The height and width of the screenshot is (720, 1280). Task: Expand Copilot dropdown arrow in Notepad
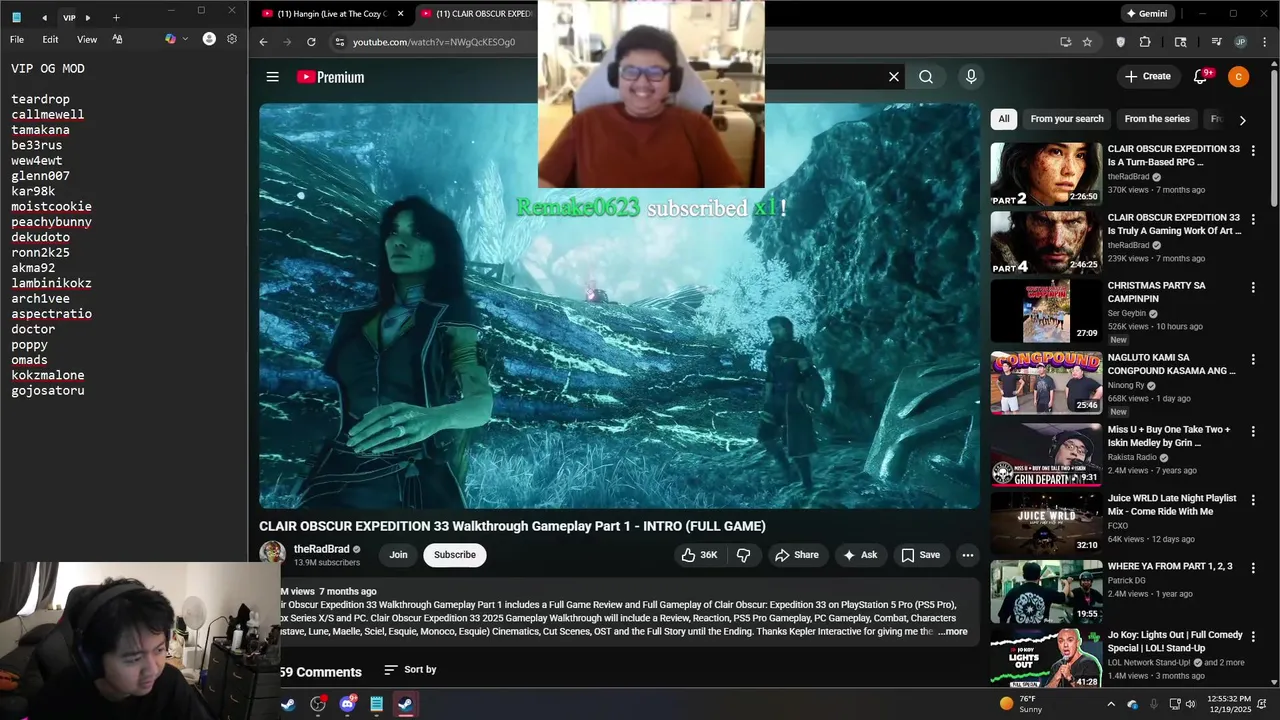tap(184, 39)
